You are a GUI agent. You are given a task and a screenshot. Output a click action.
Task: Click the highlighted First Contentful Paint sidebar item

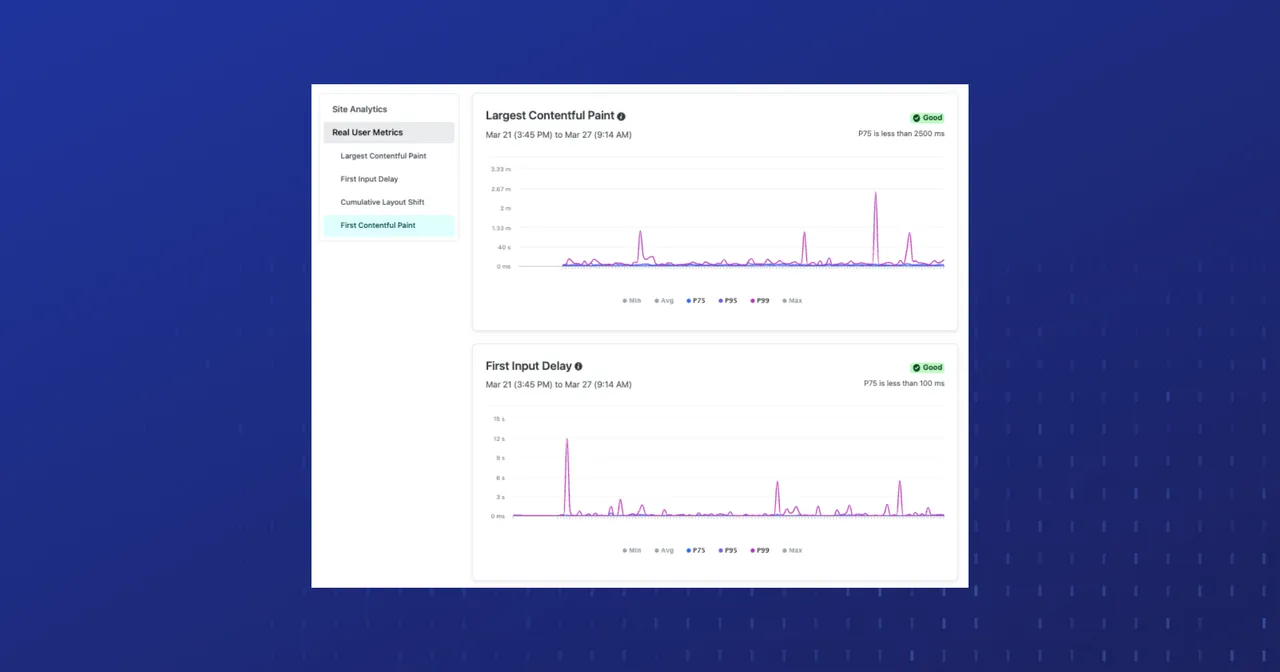coord(378,225)
